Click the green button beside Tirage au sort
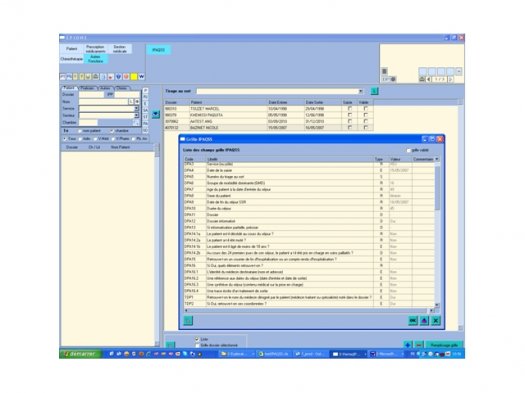525x393 pixels. point(374,91)
